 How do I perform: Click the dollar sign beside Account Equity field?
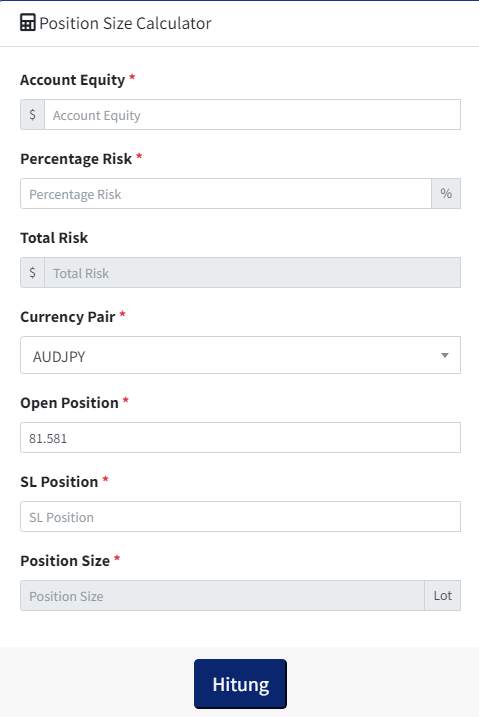tap(32, 114)
